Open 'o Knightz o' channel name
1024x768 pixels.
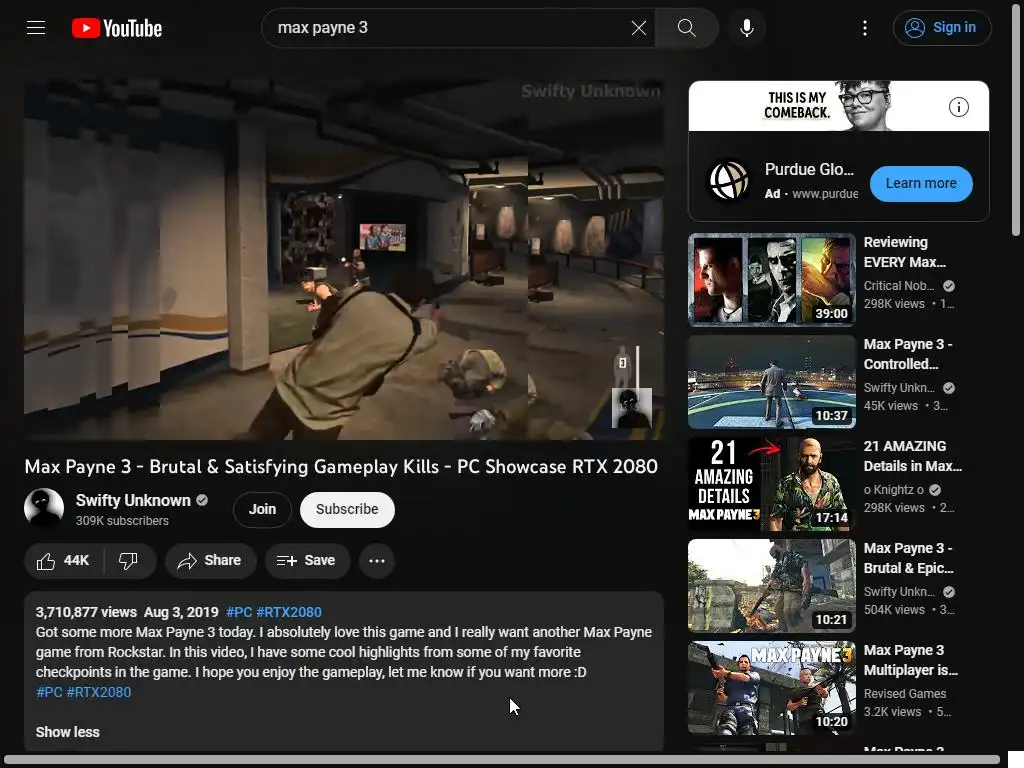tap(893, 490)
